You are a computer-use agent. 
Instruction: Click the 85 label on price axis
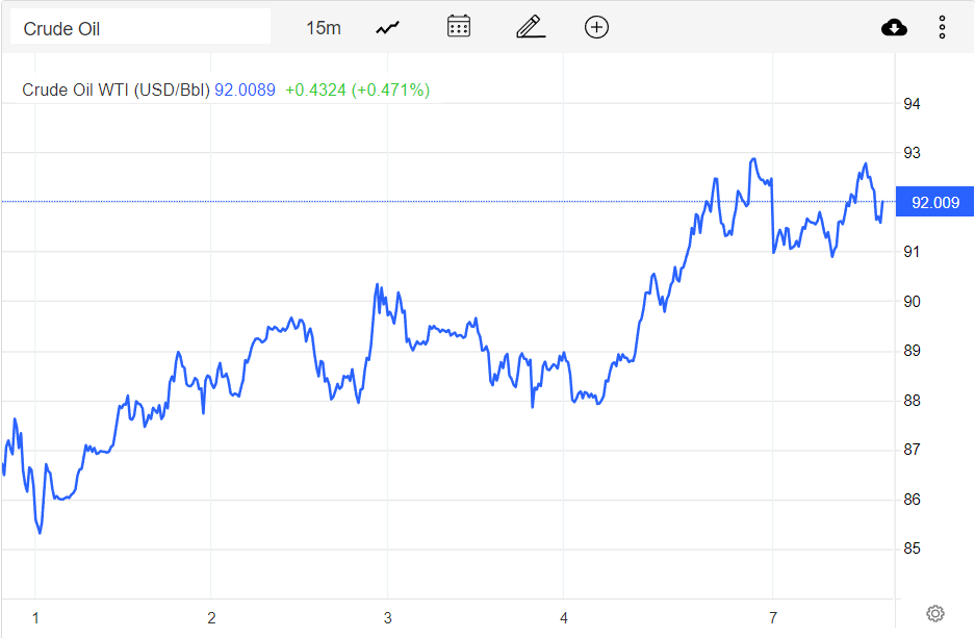pos(912,549)
